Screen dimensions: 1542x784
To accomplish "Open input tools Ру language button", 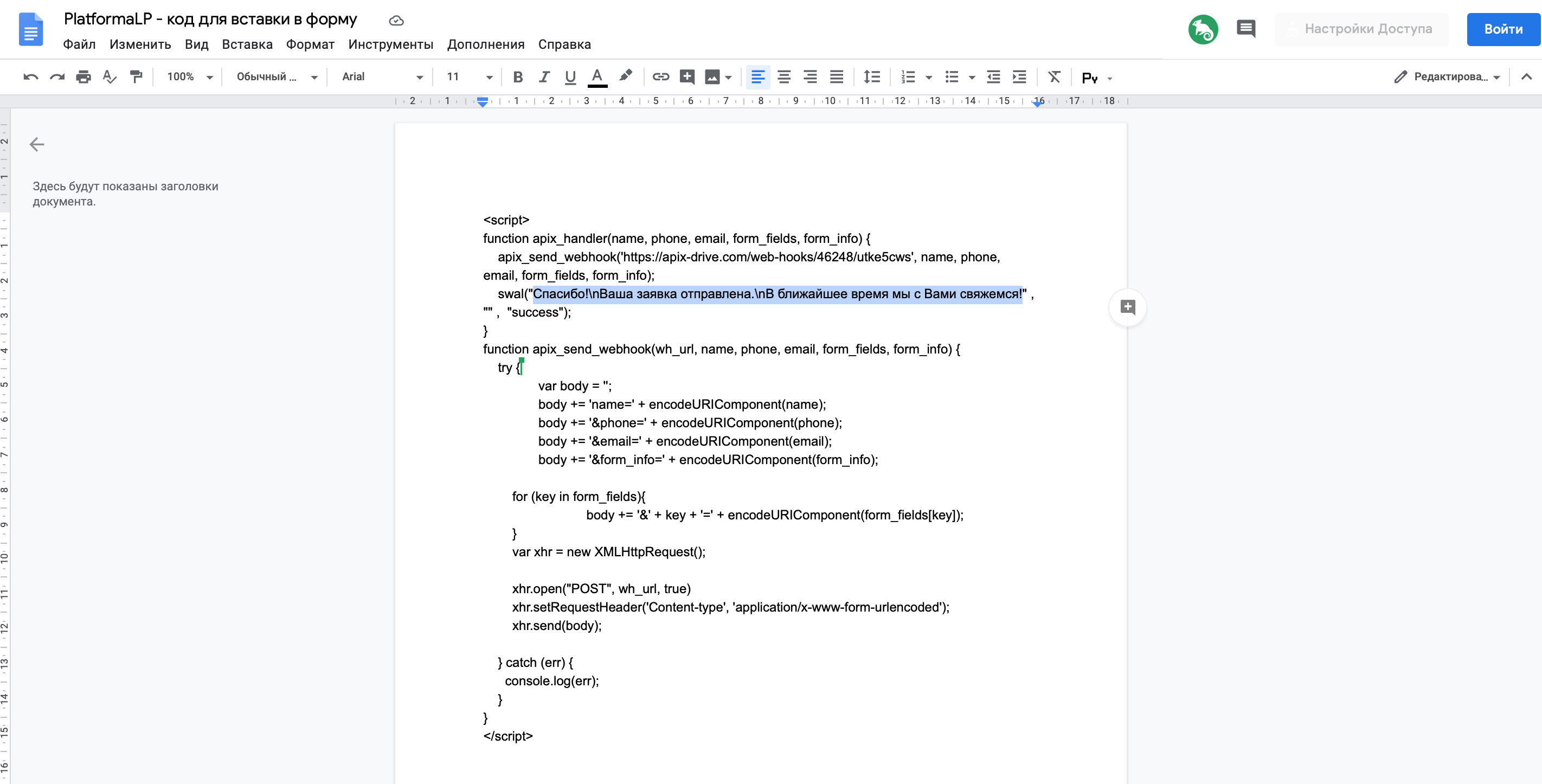I will pos(1090,78).
